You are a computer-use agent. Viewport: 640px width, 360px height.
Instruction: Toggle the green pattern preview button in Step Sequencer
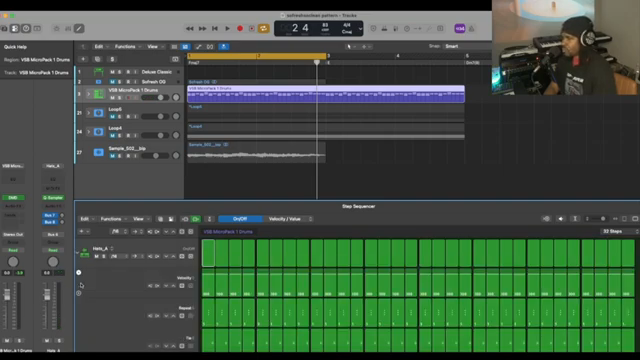(196, 219)
